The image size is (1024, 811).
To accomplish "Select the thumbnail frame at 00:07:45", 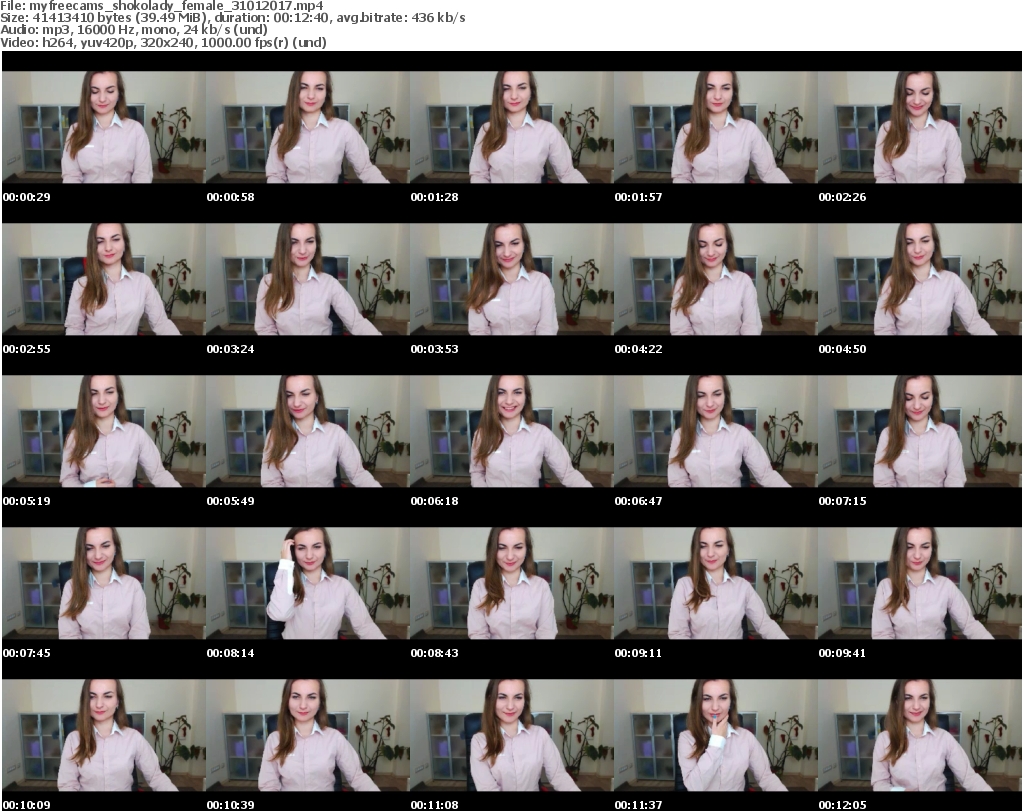I will coord(104,583).
